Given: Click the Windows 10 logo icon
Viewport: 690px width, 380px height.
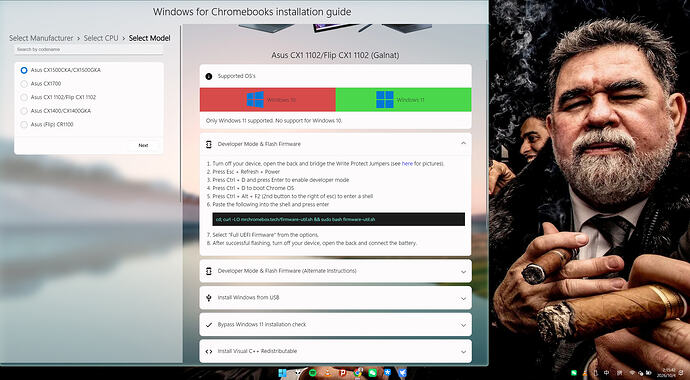Looking at the screenshot, I should (255, 100).
